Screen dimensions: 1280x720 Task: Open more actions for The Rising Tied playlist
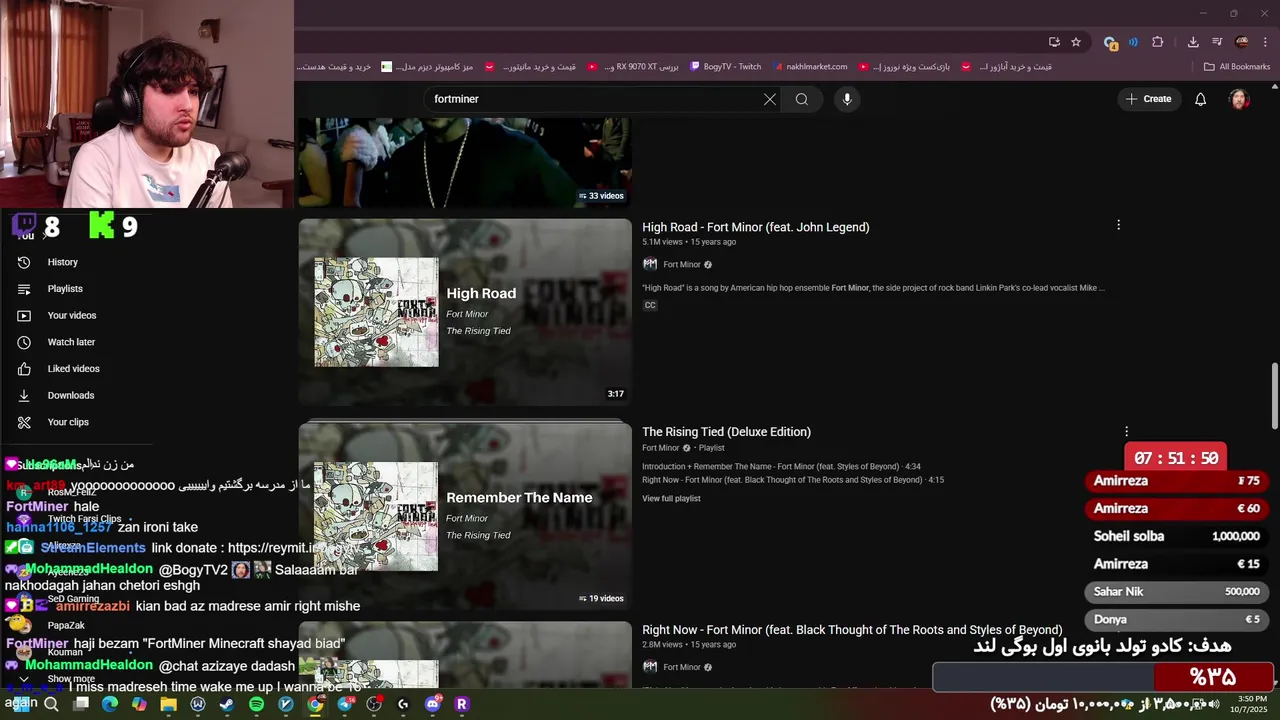(x=1126, y=432)
